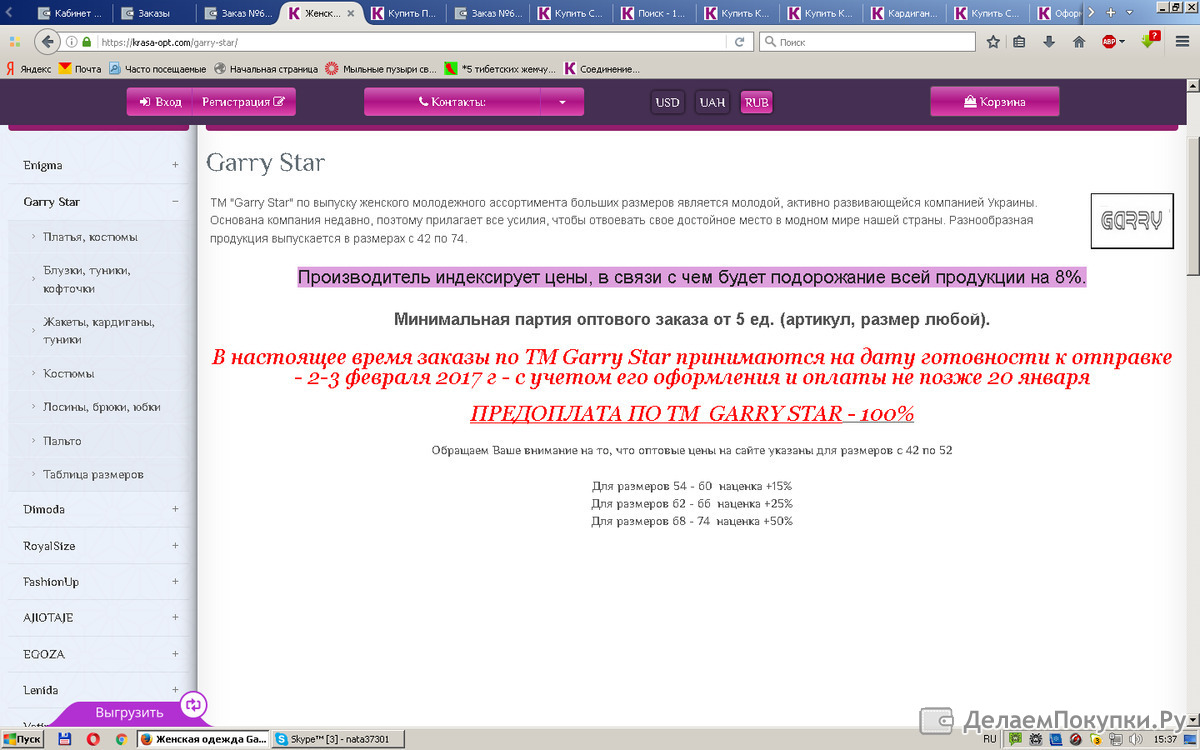Viewport: 1200px width, 750px height.
Task: Launch Opera from the taskbar quick launch
Action: click(x=93, y=739)
